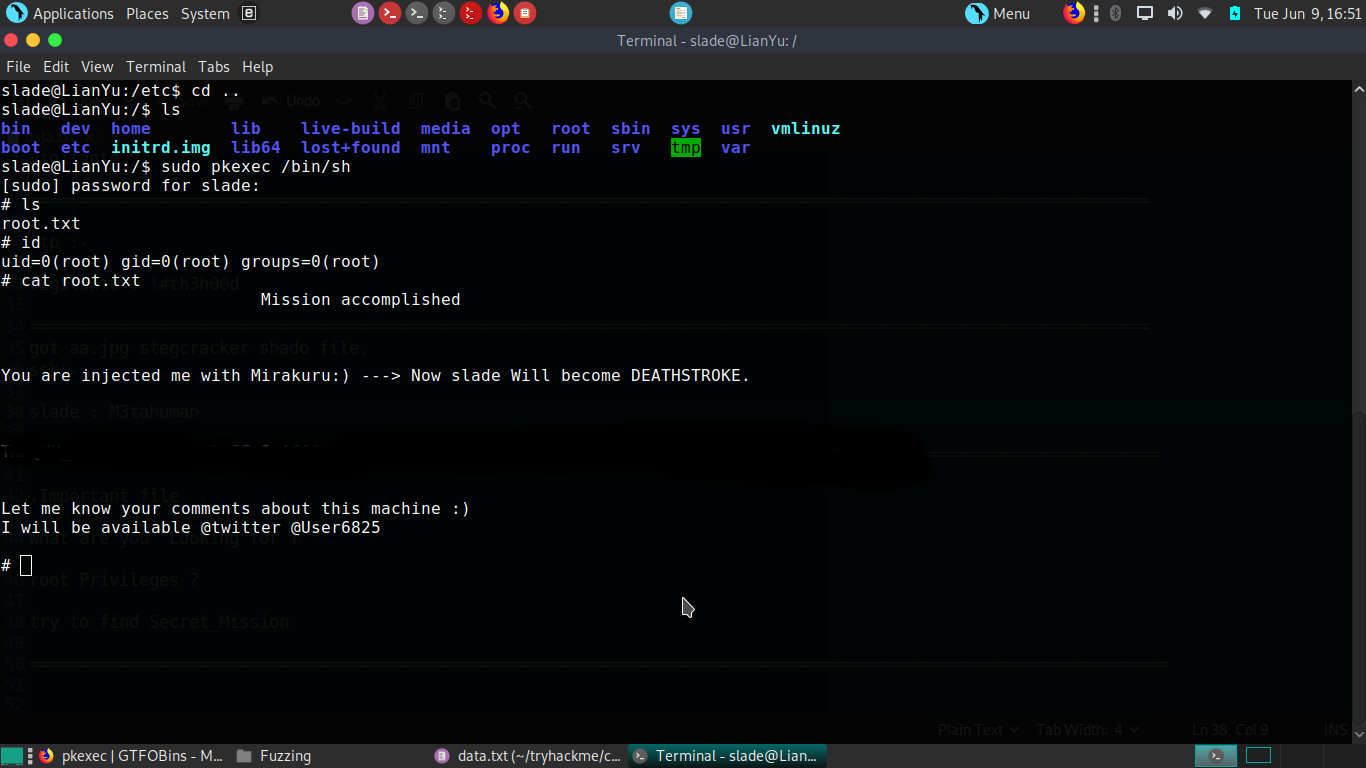
Task: Click the Mission accomplished text
Action: point(361,300)
